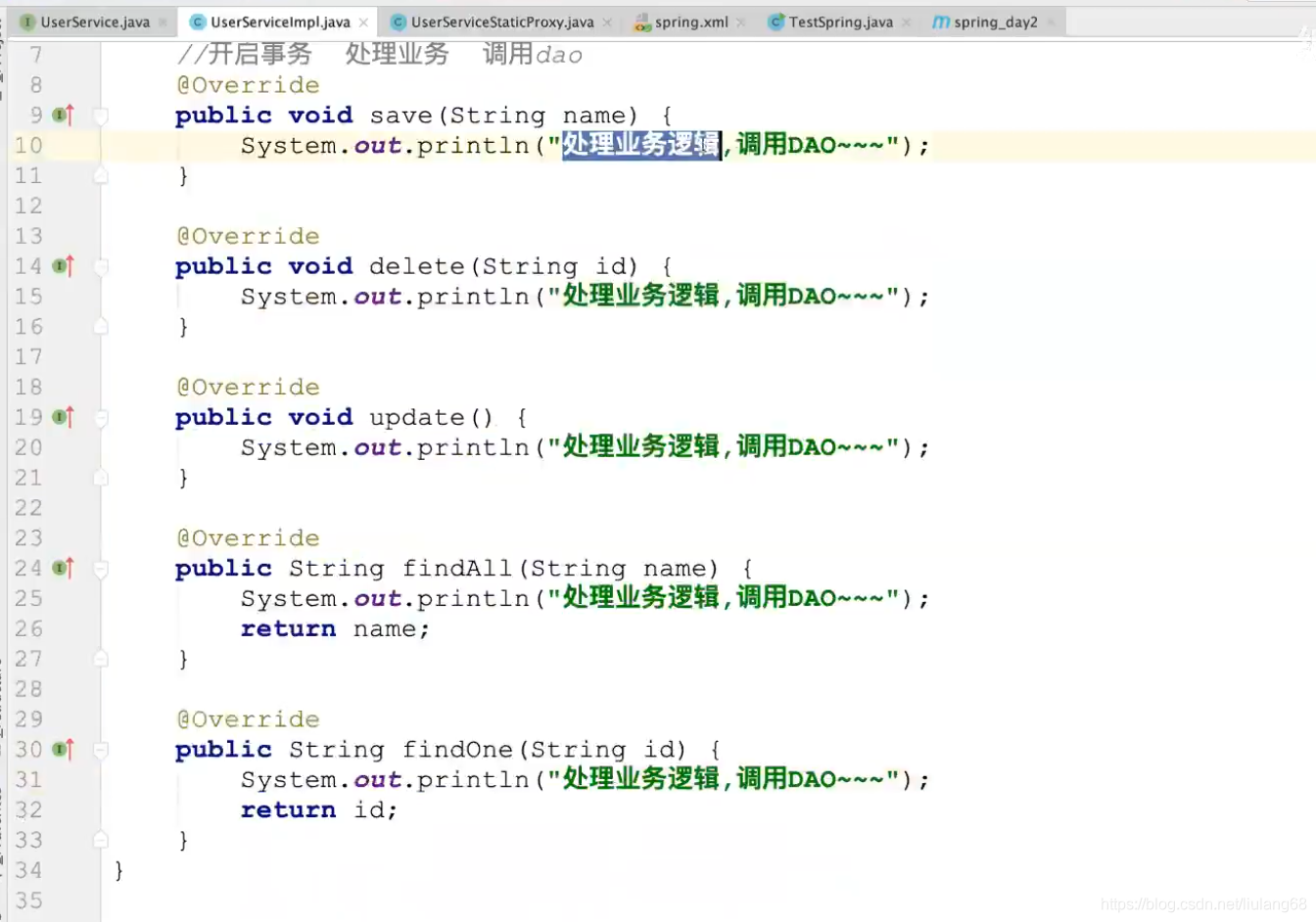Screen dimensions: 1316x922
Task: Close the spring_day2 tab
Action: (1050, 23)
